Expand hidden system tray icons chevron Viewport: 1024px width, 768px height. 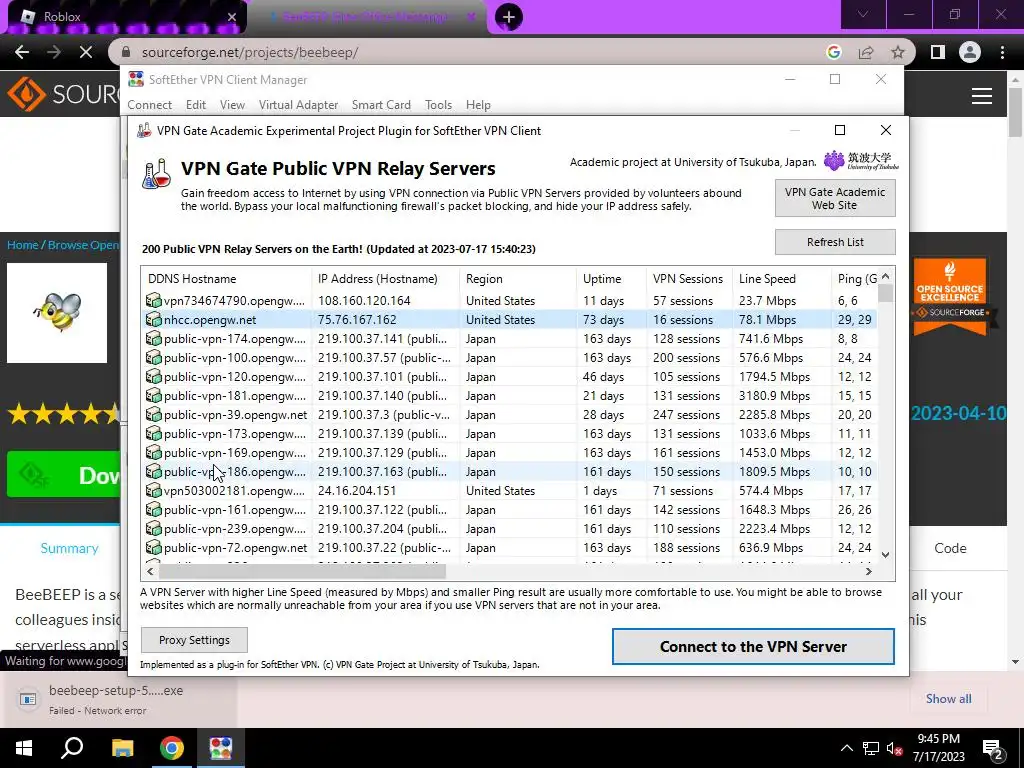[x=846, y=748]
